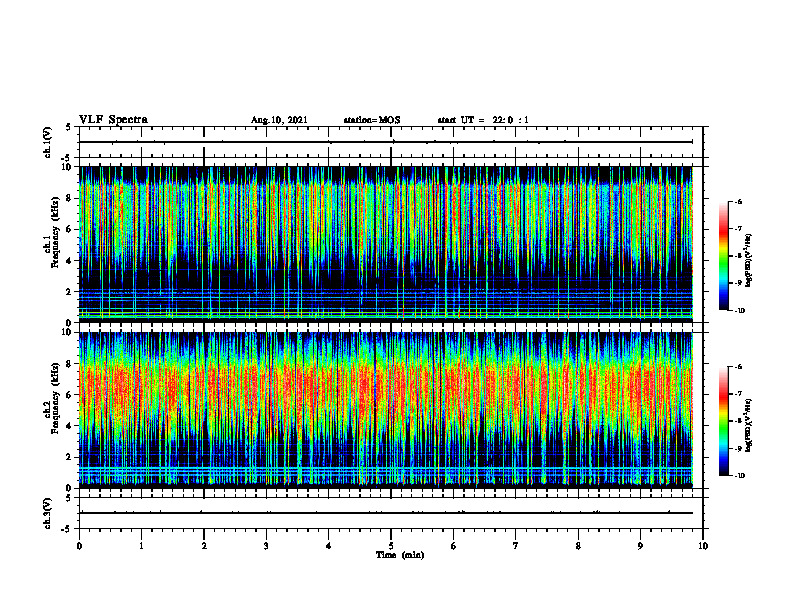Click the ch.3 voltage waveform trace
This screenshot has height=612, width=792.
[x=386, y=513]
